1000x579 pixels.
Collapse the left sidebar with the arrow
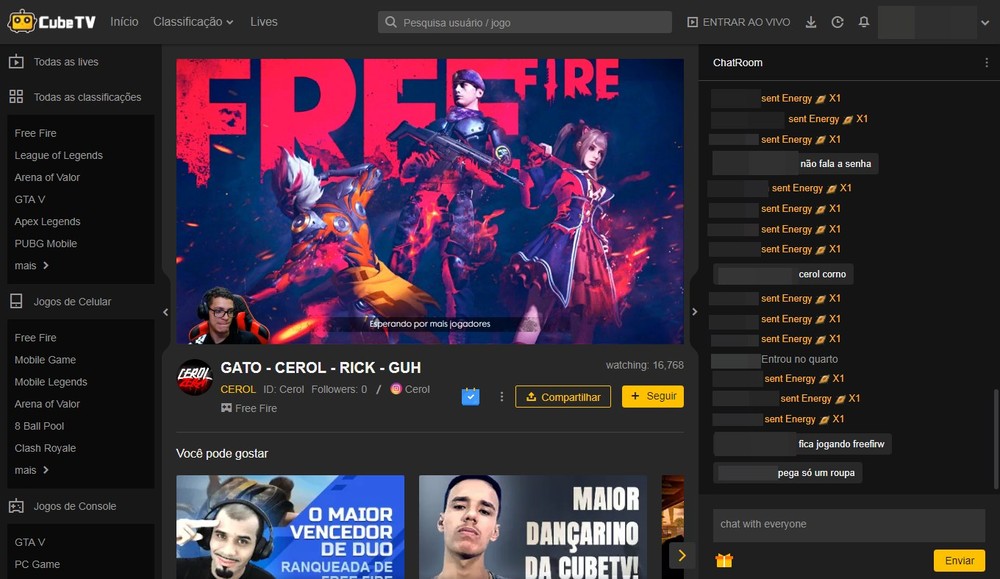pos(166,311)
